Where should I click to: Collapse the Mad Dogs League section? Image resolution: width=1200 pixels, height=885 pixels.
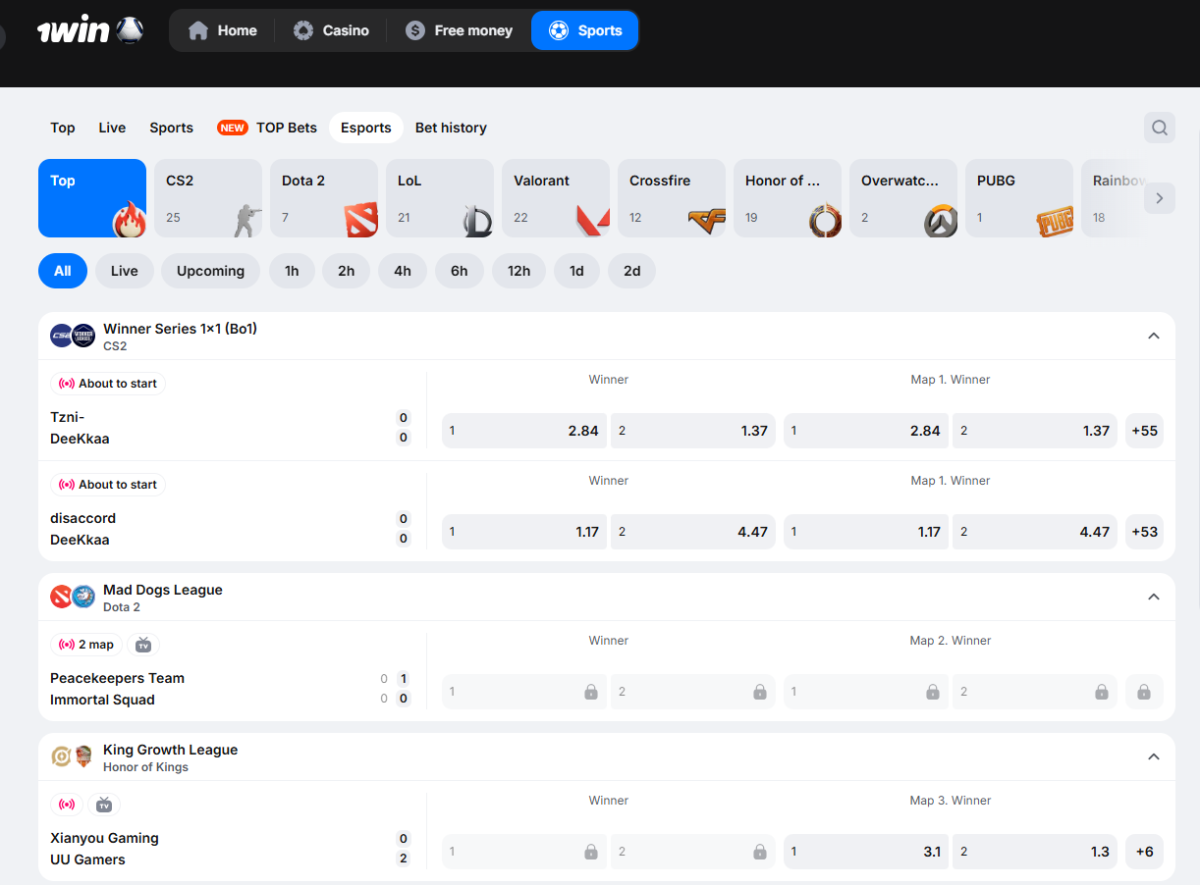tap(1154, 597)
